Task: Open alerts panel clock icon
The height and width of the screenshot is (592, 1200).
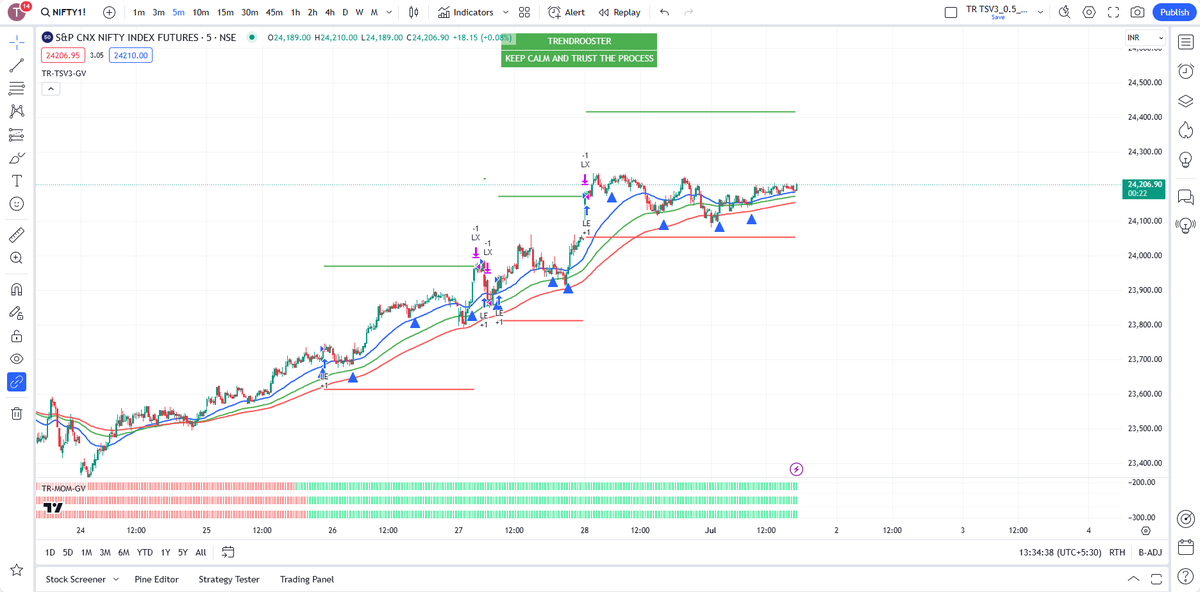Action: (1185, 71)
